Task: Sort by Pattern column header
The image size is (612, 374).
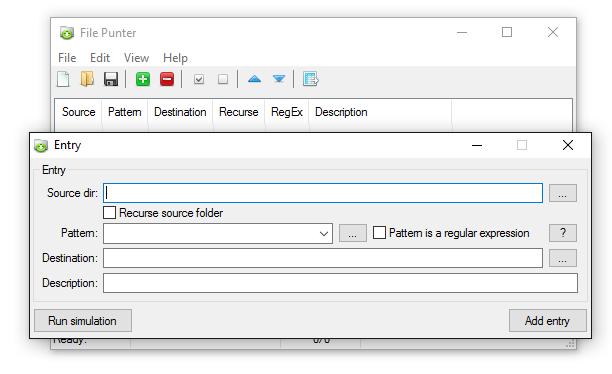Action: tap(125, 112)
